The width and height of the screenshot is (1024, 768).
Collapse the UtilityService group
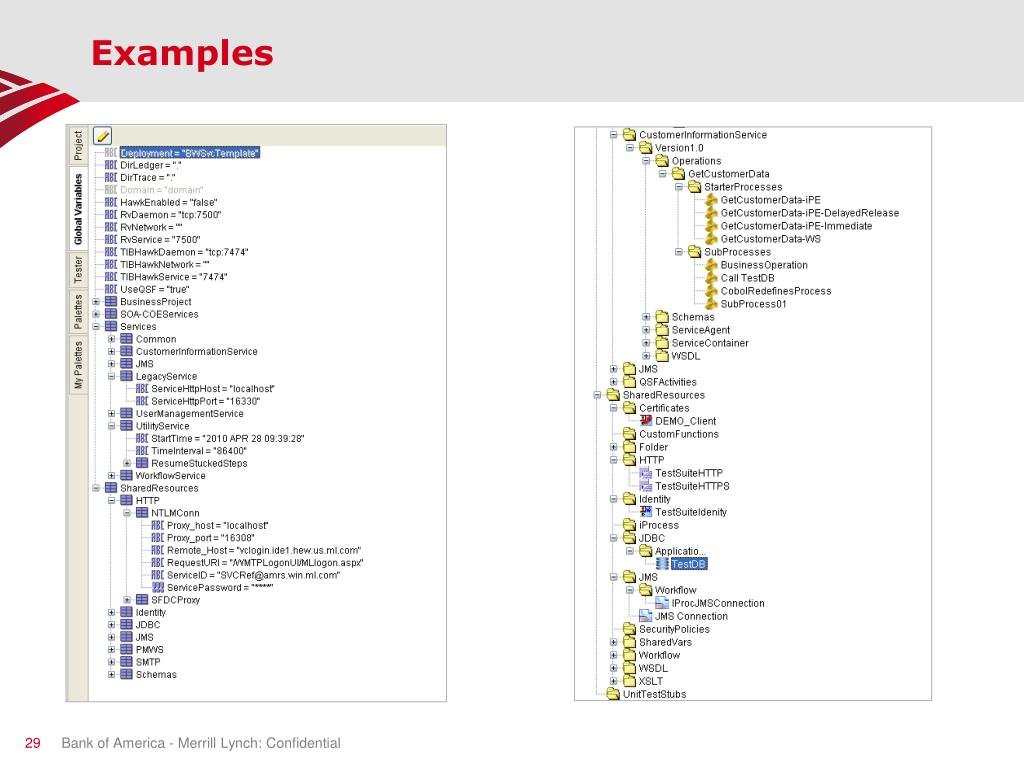tap(112, 426)
